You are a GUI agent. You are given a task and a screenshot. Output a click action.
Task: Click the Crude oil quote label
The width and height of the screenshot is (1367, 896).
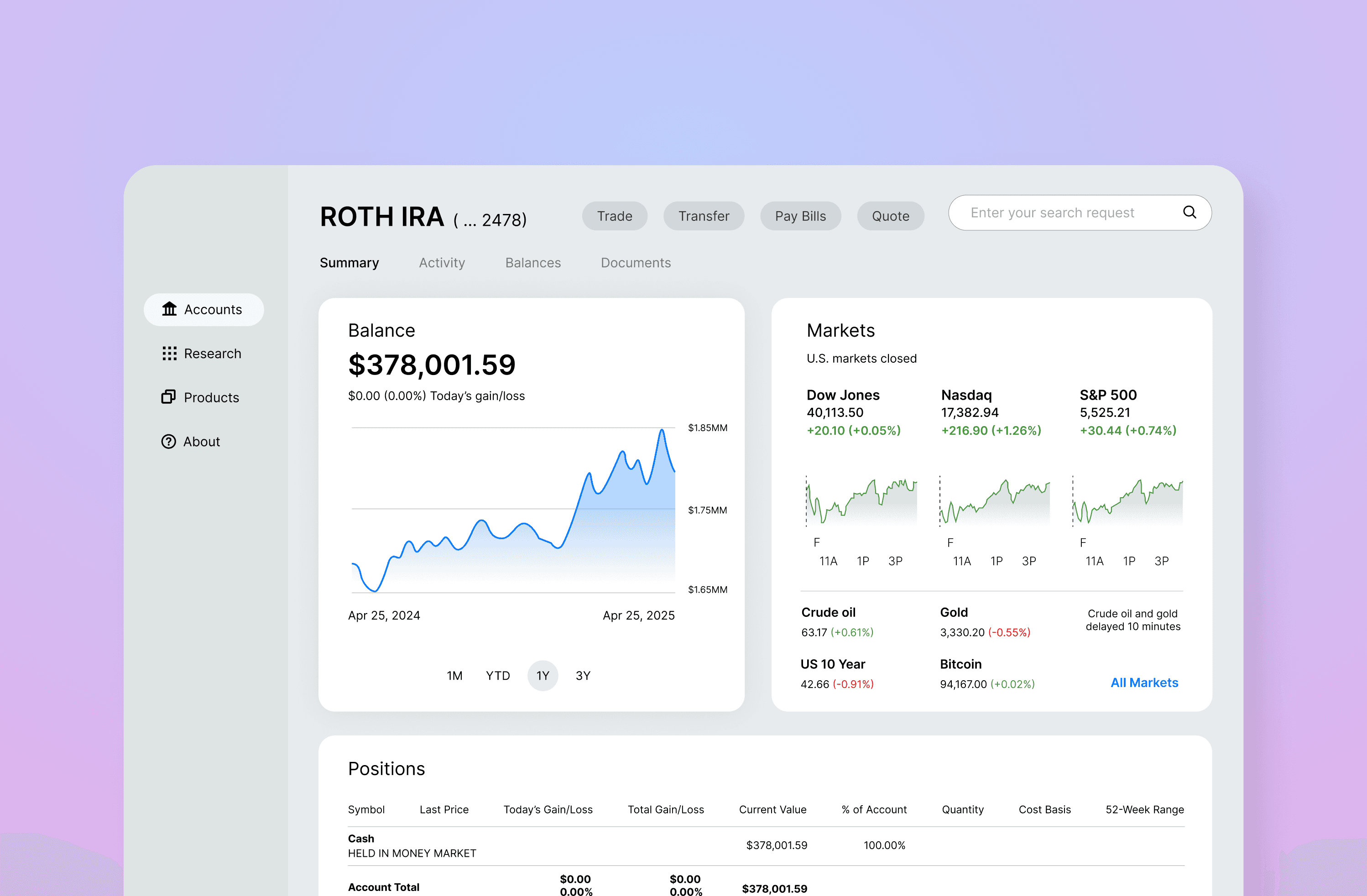pyautogui.click(x=828, y=612)
